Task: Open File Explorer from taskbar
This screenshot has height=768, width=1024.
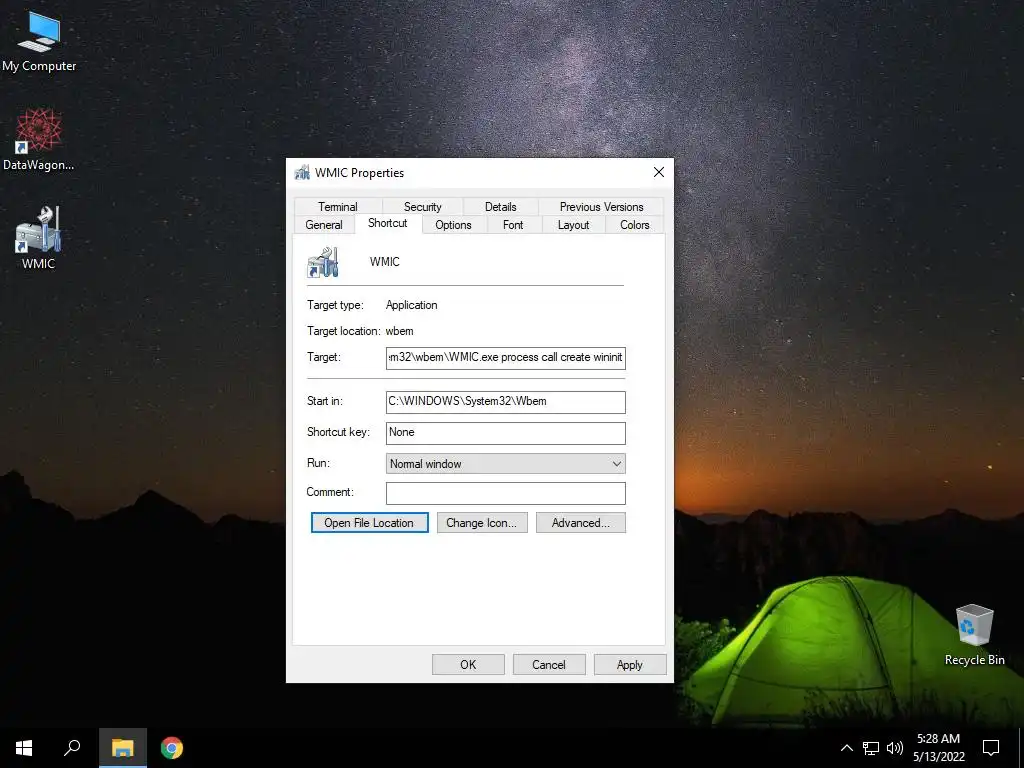Action: [122, 748]
